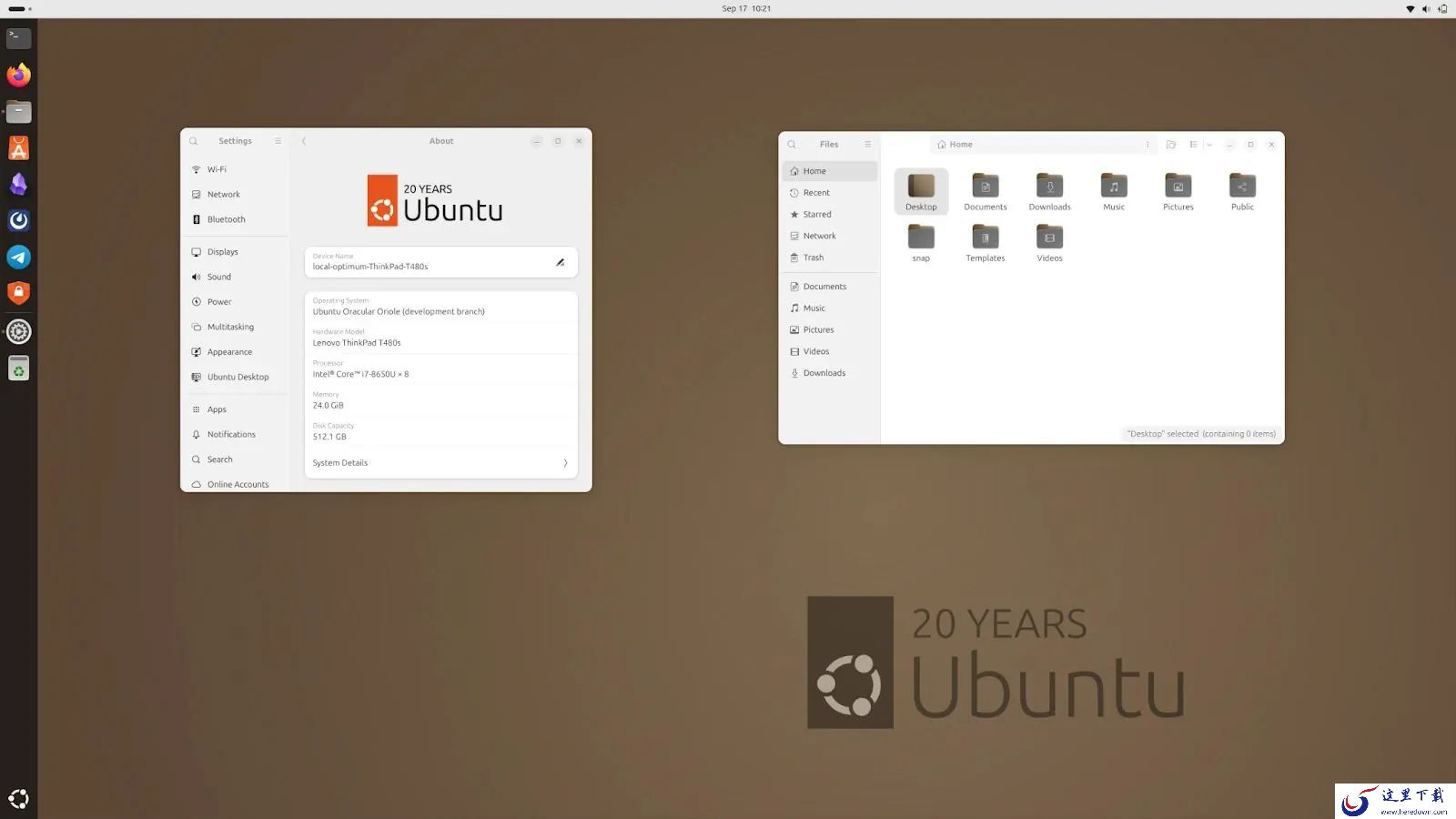Open App Center from the dock
The width and height of the screenshot is (1456, 819).
18,147
